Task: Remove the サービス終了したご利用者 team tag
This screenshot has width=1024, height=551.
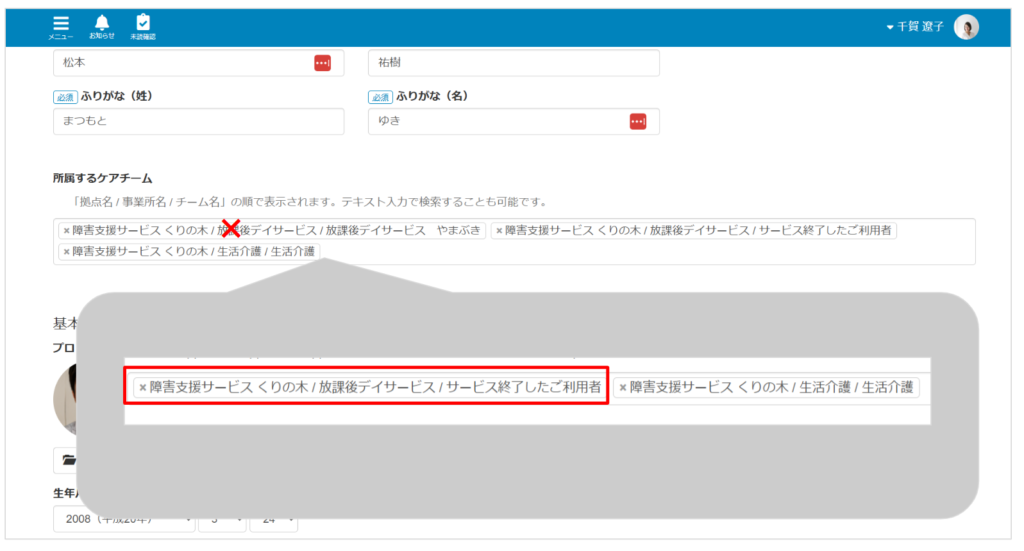Action: pos(500,231)
